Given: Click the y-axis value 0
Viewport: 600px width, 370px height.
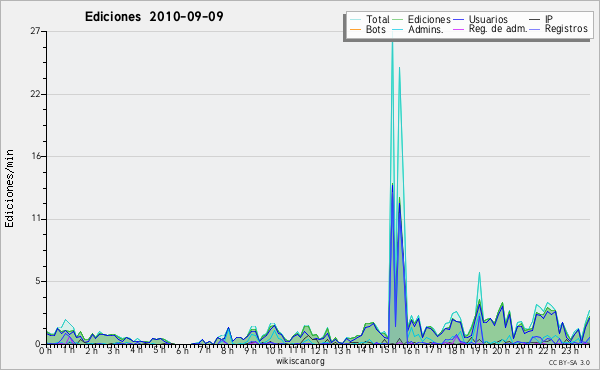Looking at the screenshot, I should point(38,344).
